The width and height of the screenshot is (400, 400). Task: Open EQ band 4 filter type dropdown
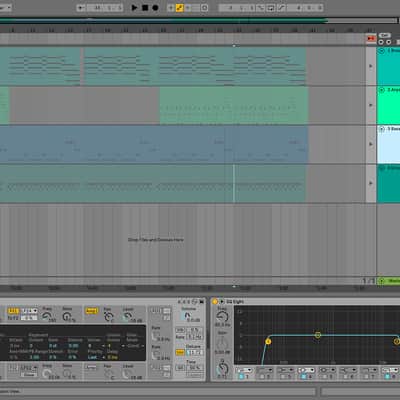tap(306, 370)
